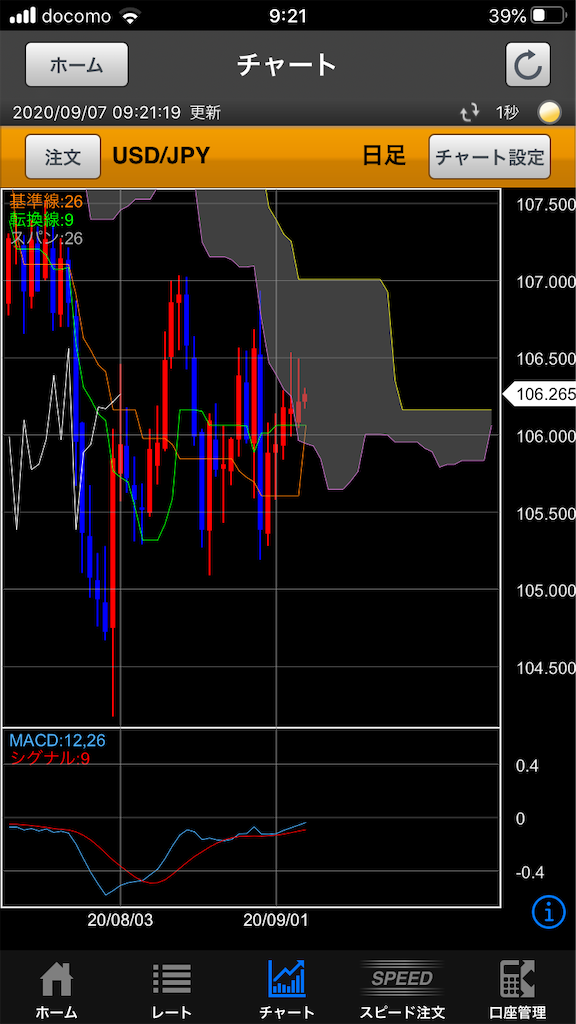Tap the スパン:26 indicator label
Viewport: 576px width, 1024px height.
point(47,238)
